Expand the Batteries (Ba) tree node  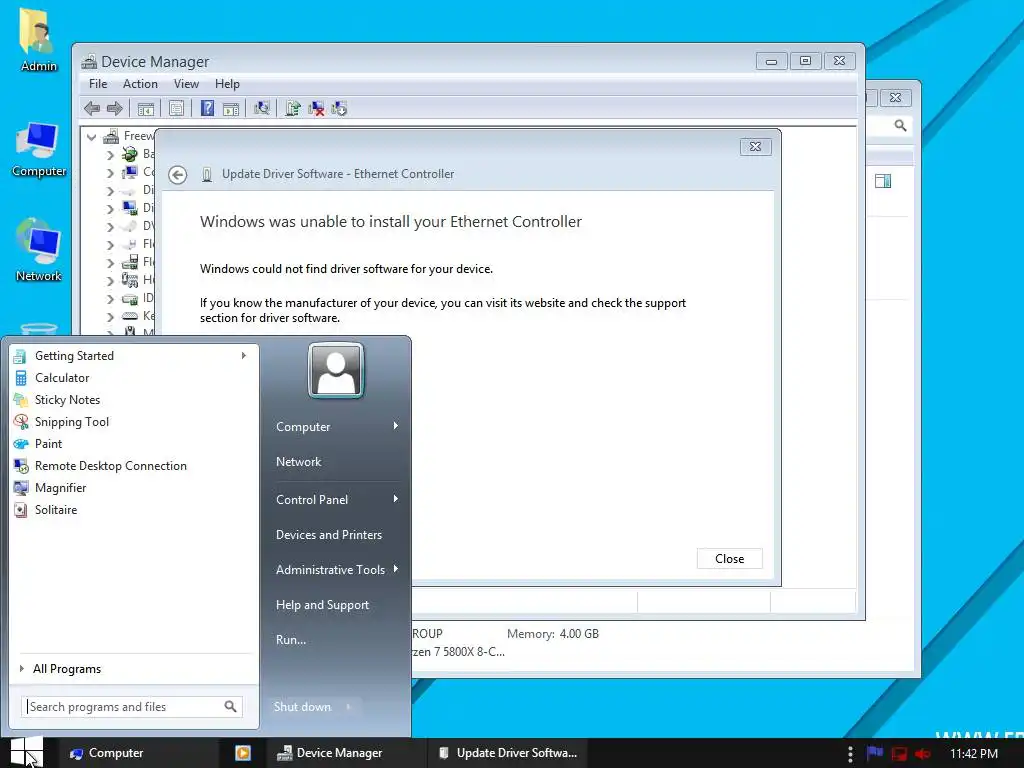click(110, 155)
